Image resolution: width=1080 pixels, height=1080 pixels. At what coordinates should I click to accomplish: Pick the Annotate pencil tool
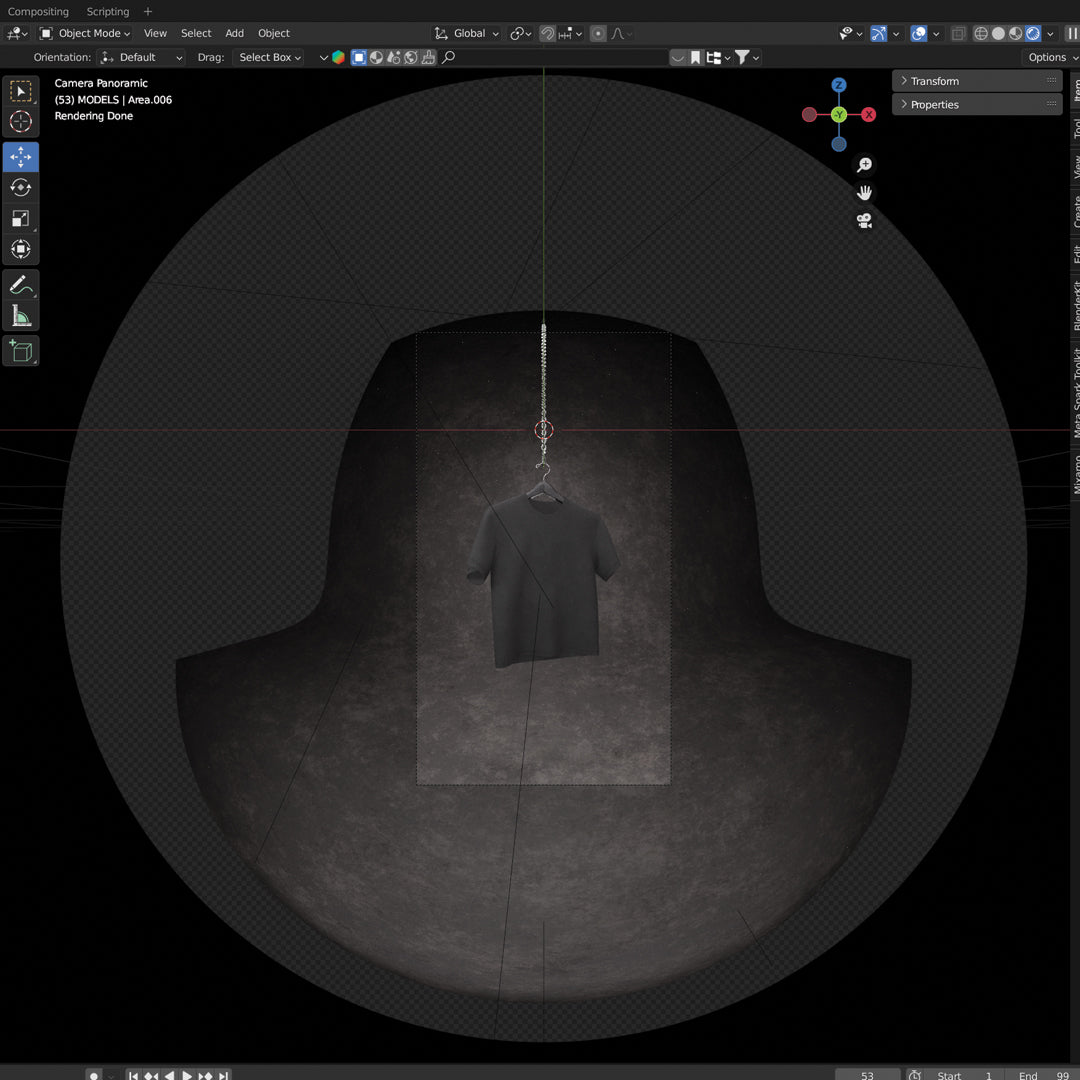(x=20, y=285)
